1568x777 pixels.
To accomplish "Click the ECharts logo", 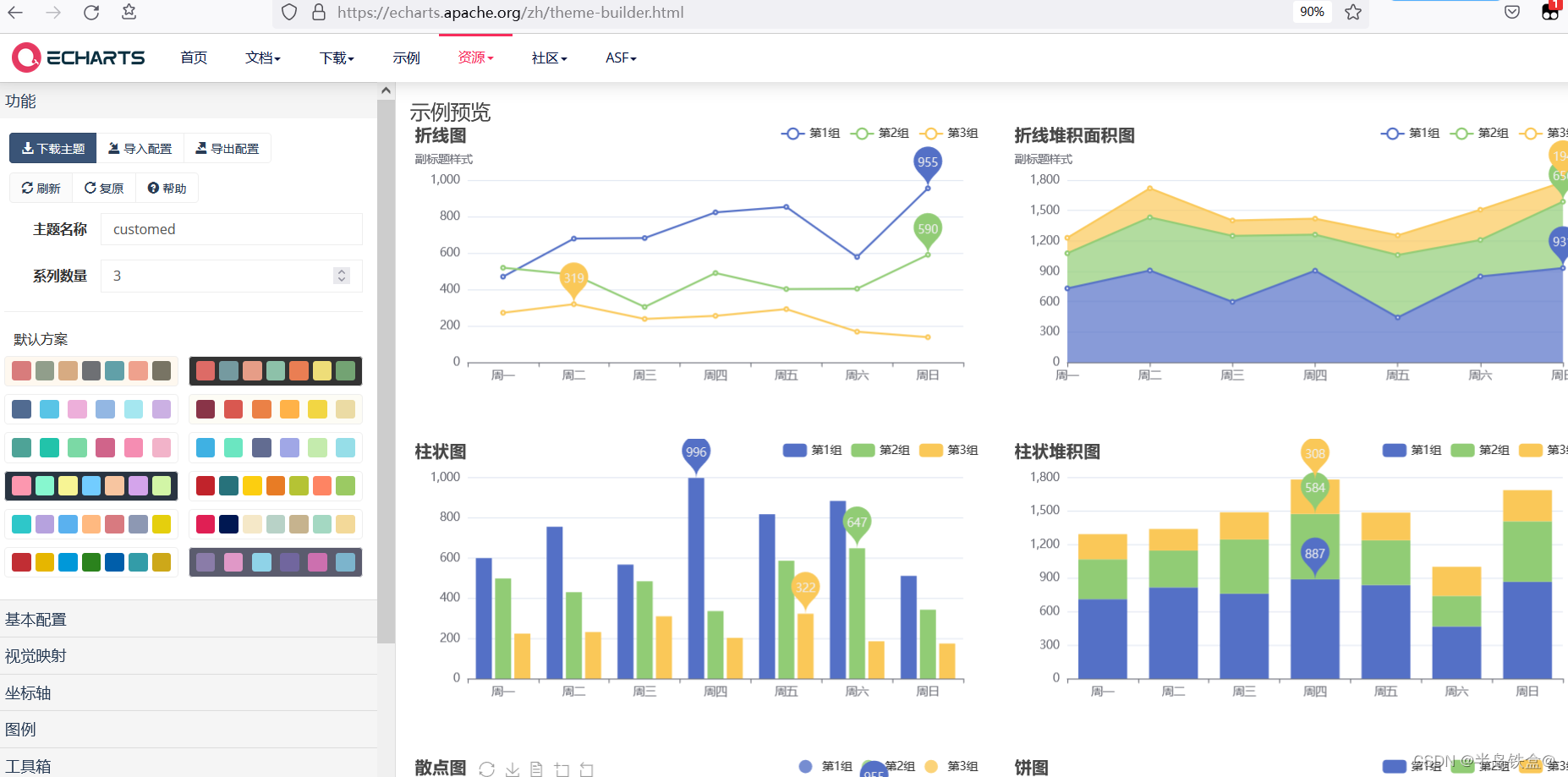I will tap(79, 57).
